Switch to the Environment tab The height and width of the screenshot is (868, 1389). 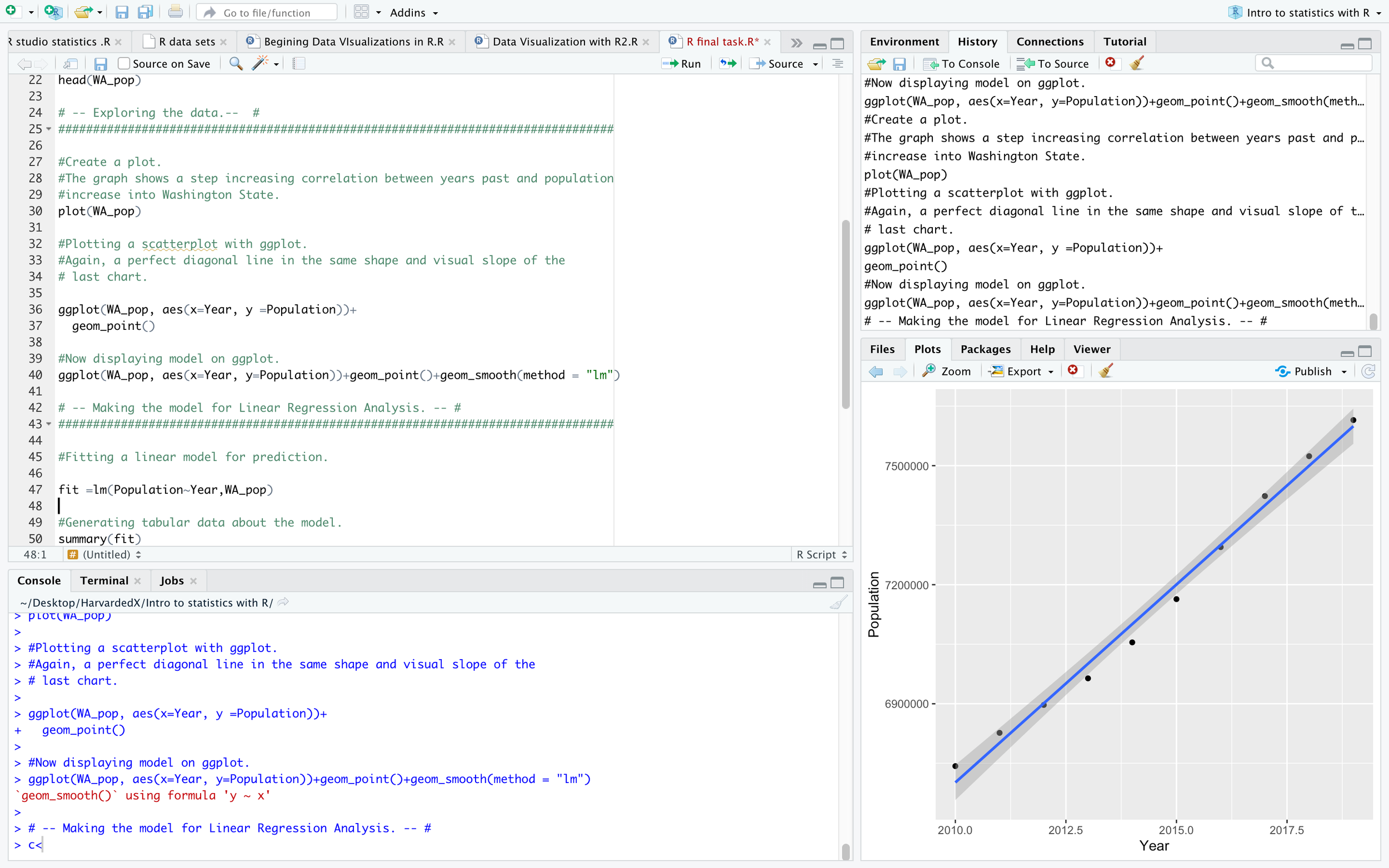coord(904,42)
